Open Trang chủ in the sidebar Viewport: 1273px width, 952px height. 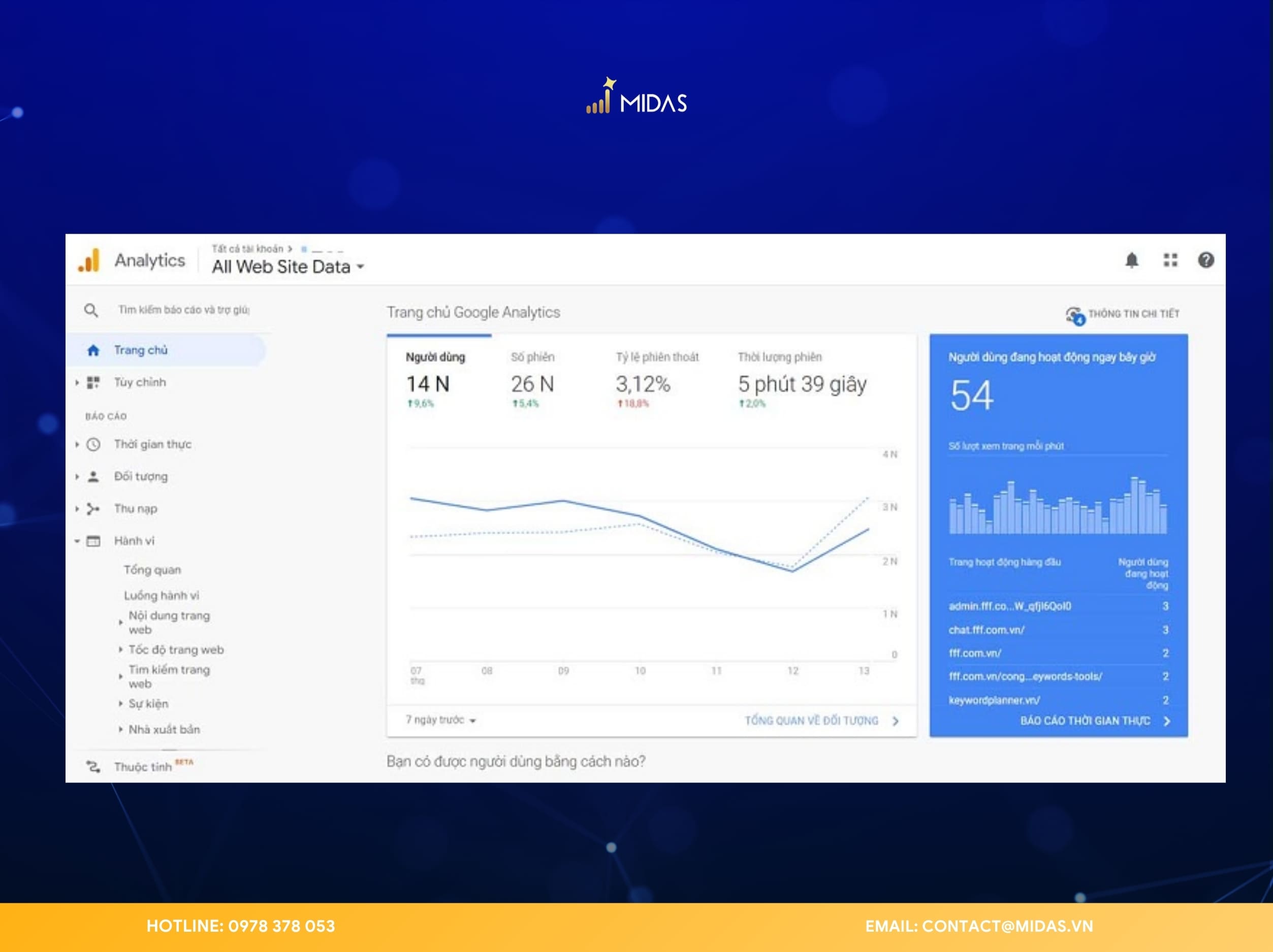tap(166, 350)
